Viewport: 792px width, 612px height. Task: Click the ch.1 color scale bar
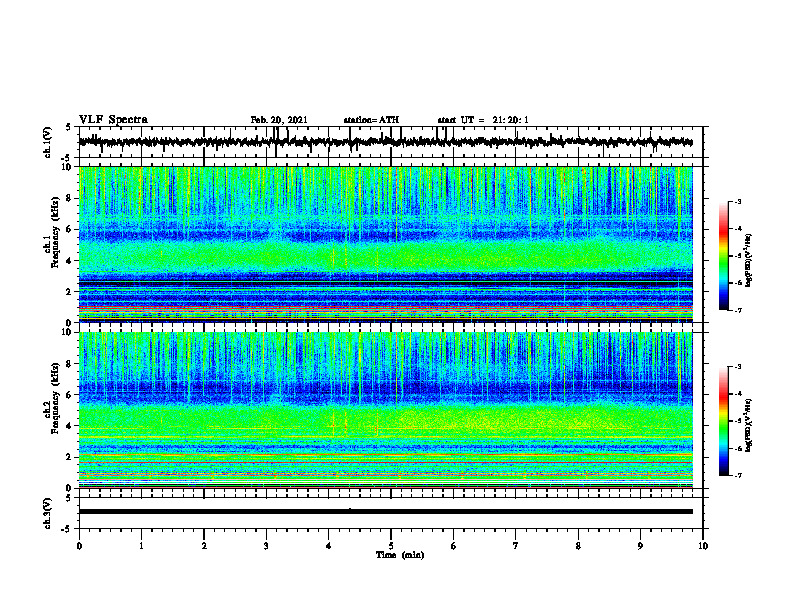click(x=723, y=256)
